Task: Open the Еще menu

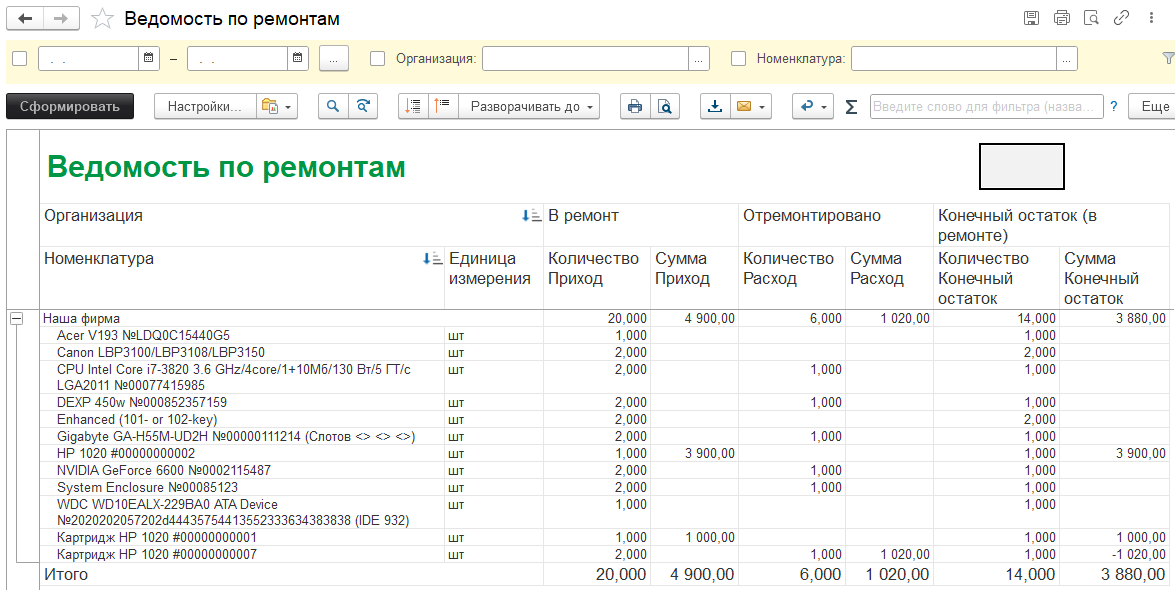Action: point(1152,106)
